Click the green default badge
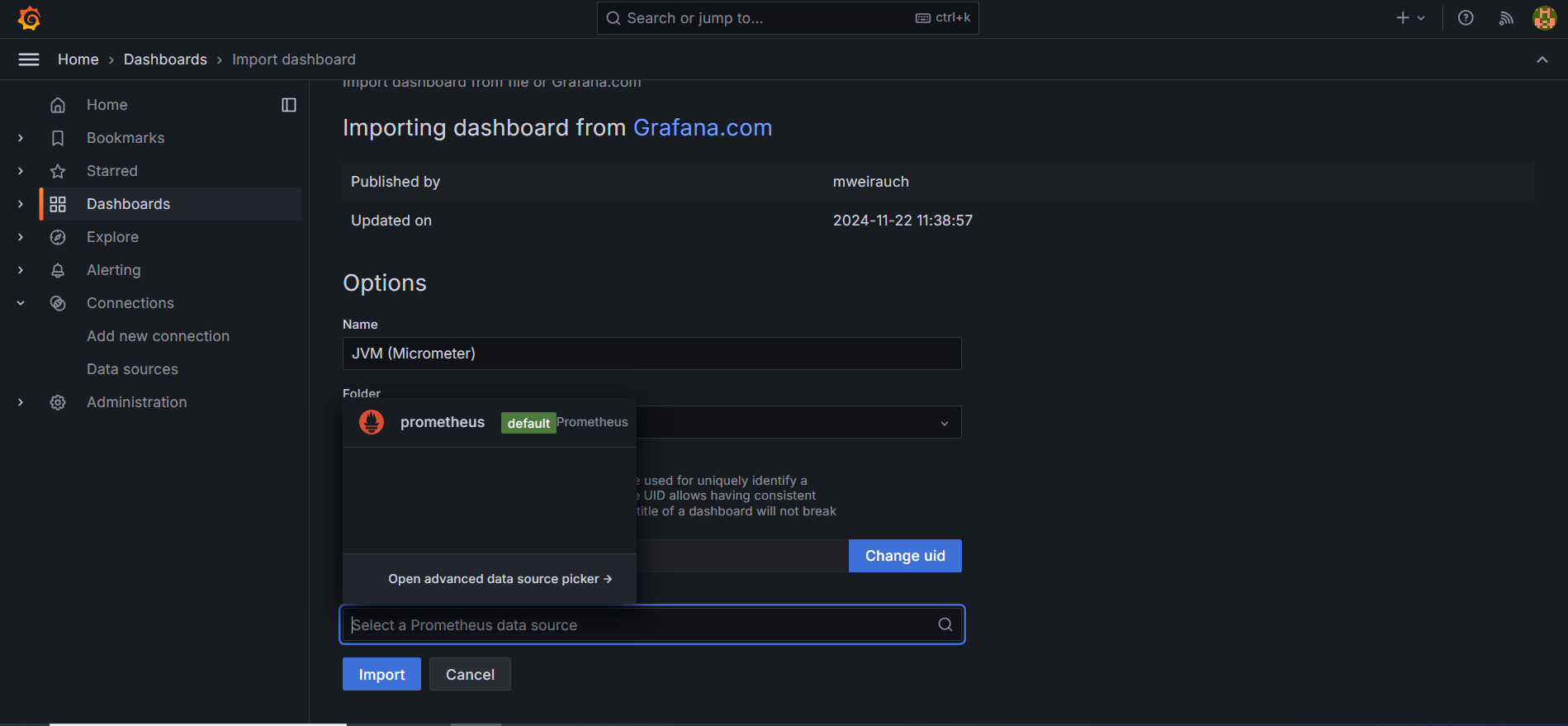Image resolution: width=1568 pixels, height=726 pixels. pyautogui.click(x=528, y=423)
